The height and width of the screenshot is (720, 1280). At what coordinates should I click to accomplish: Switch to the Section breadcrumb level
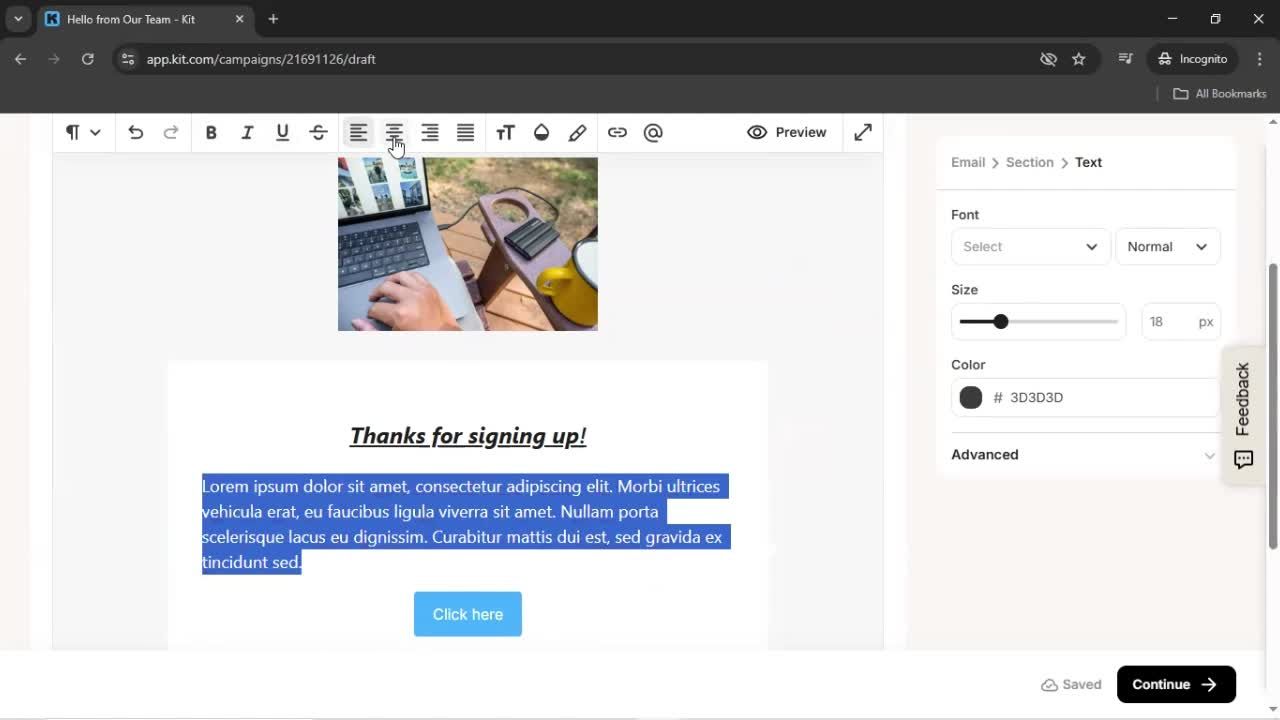[1029, 162]
